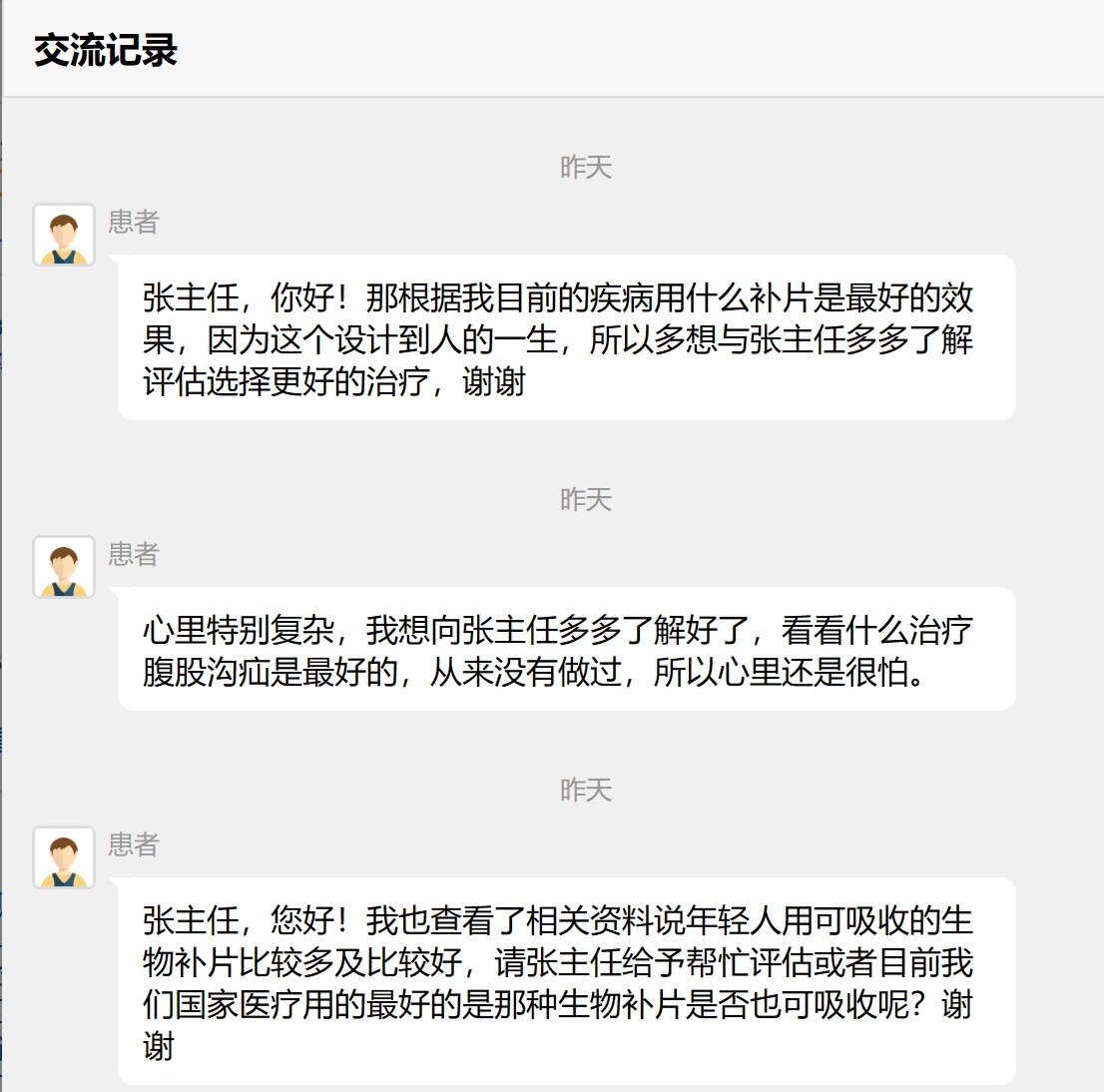Click the text 评估选择更好的治疗 in first message
This screenshot has height=1092, width=1104.
click(x=286, y=381)
